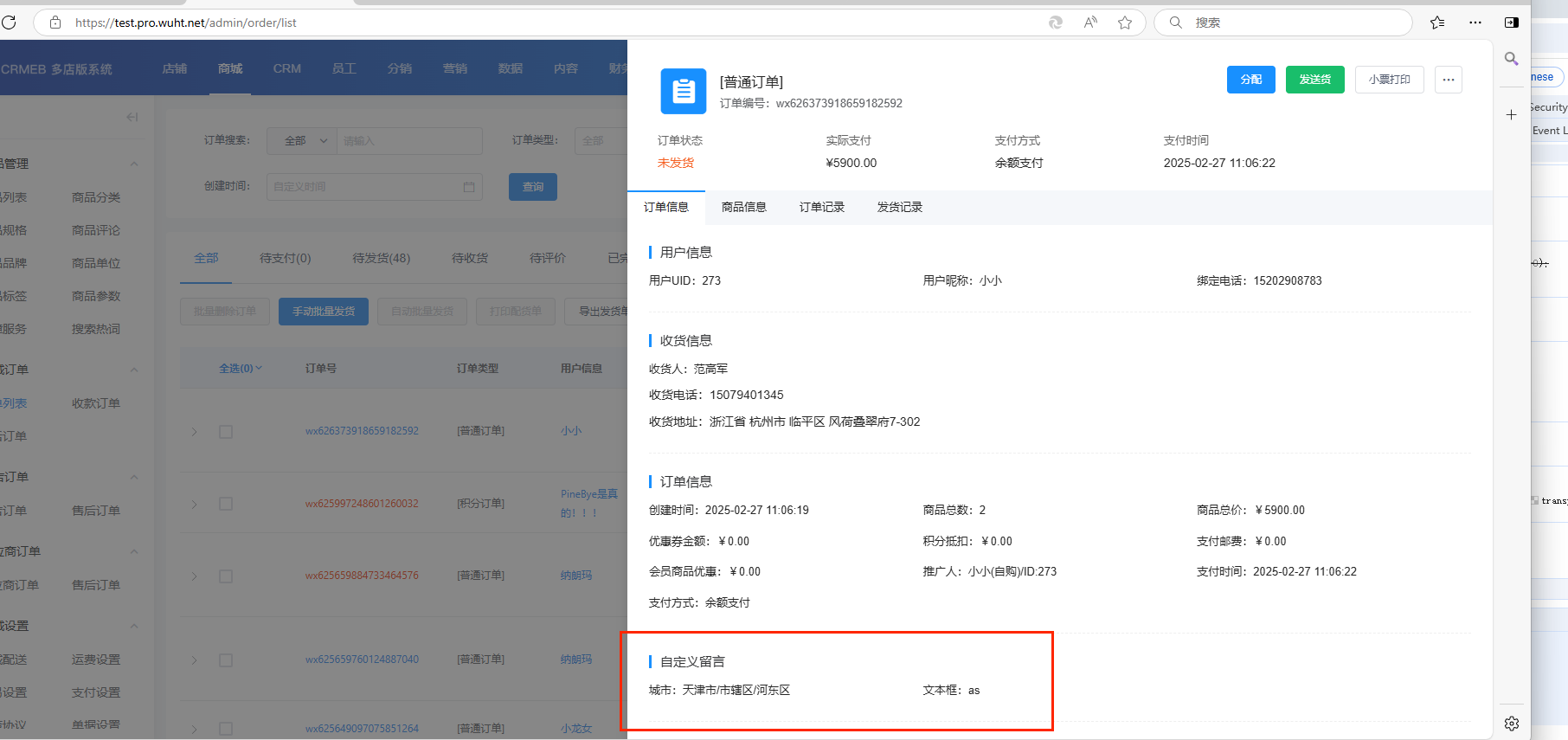
Task: Open the 全部 order search dropdown
Action: [301, 140]
